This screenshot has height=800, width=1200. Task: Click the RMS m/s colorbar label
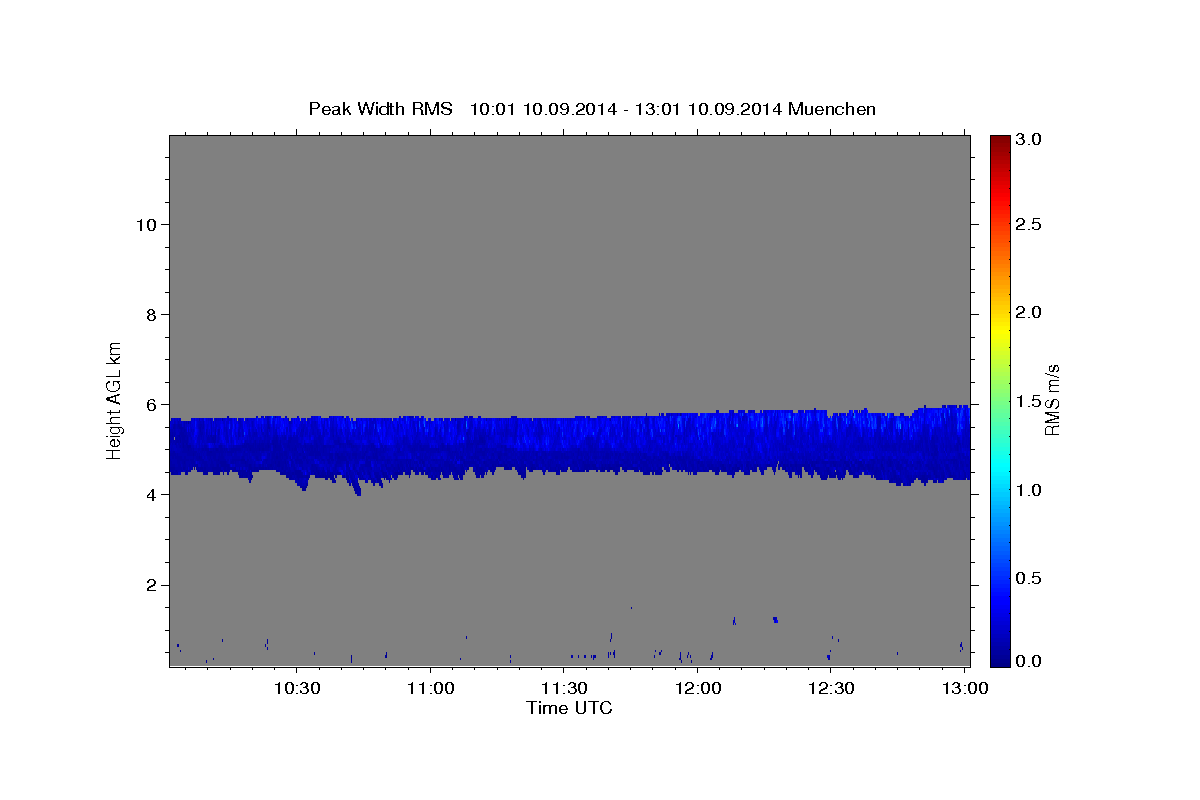pyautogui.click(x=1053, y=400)
